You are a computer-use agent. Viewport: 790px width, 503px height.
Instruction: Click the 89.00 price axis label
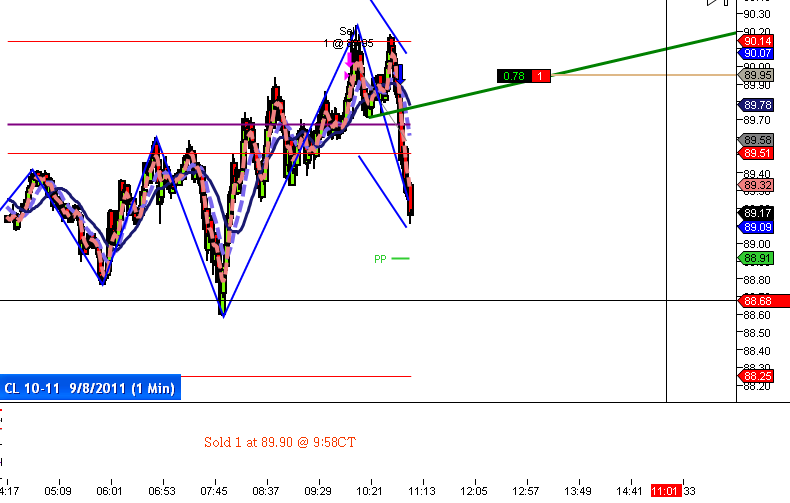(x=757, y=244)
